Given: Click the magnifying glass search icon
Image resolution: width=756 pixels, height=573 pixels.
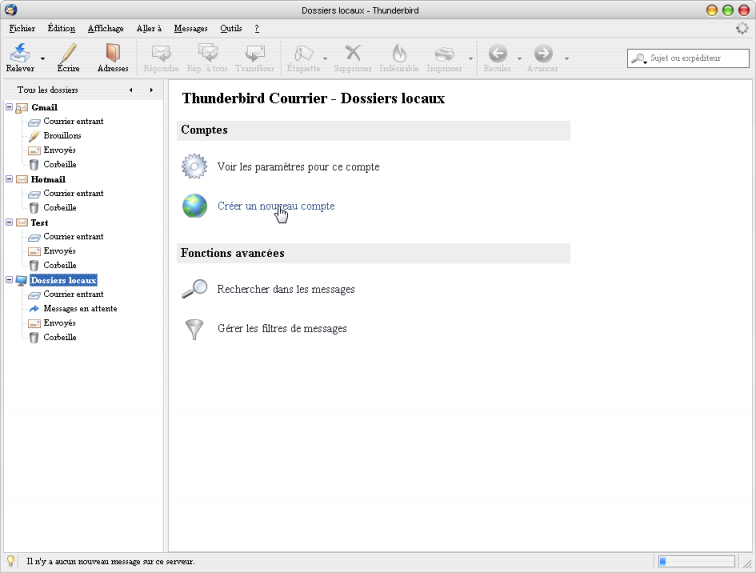Looking at the screenshot, I should (x=194, y=288).
